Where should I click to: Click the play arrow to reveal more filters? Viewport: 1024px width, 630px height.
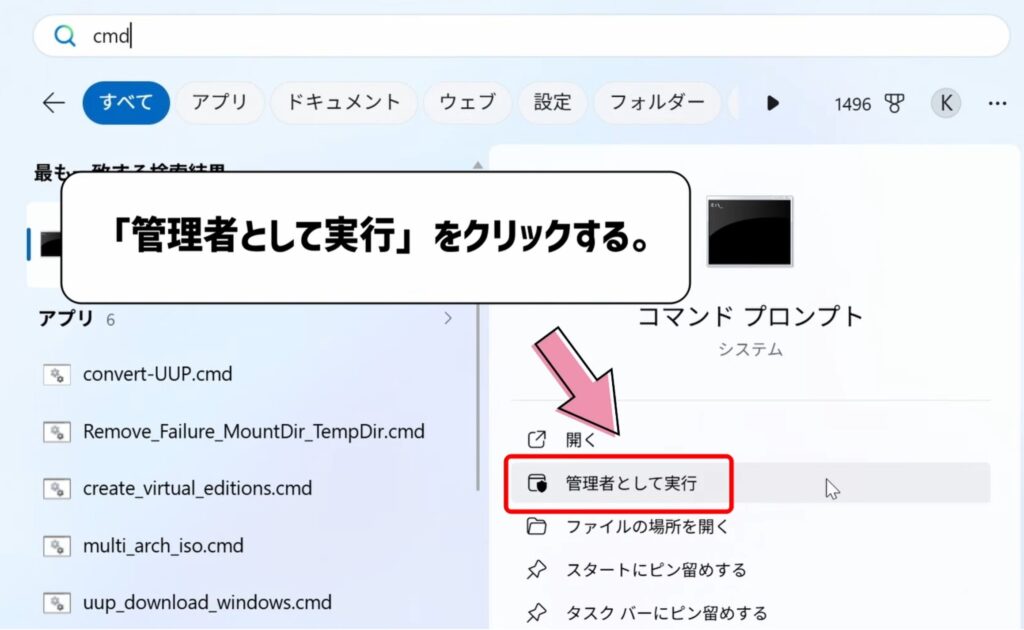pos(773,103)
